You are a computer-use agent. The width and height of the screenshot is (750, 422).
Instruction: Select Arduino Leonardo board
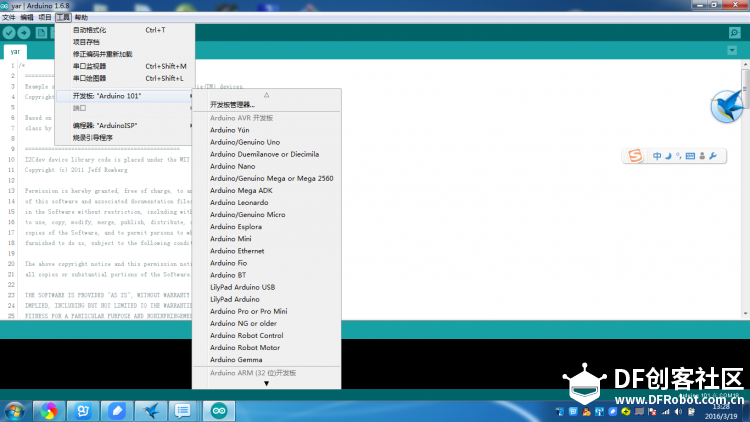266,202
